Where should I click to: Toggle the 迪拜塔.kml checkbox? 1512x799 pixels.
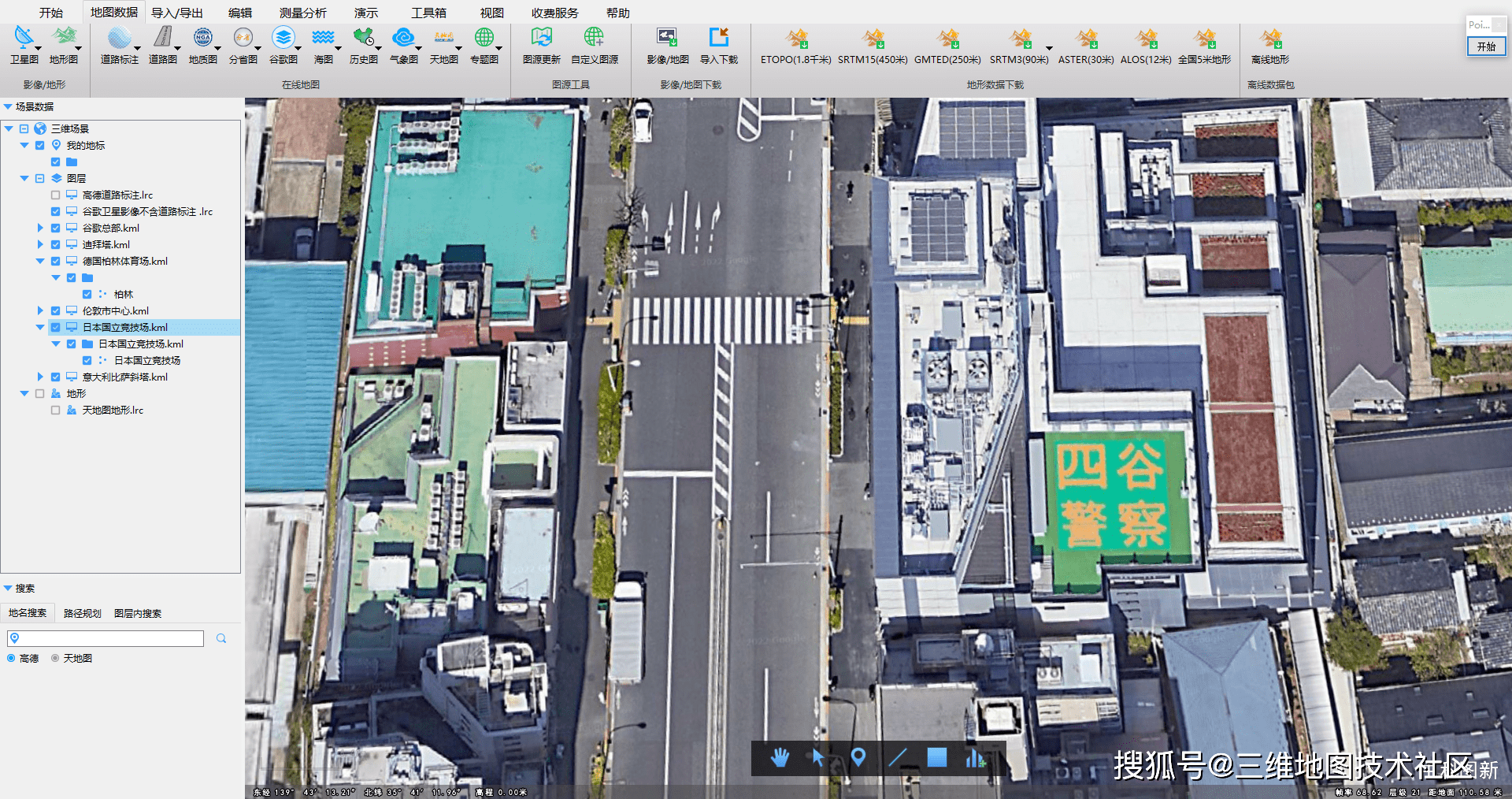(55, 244)
